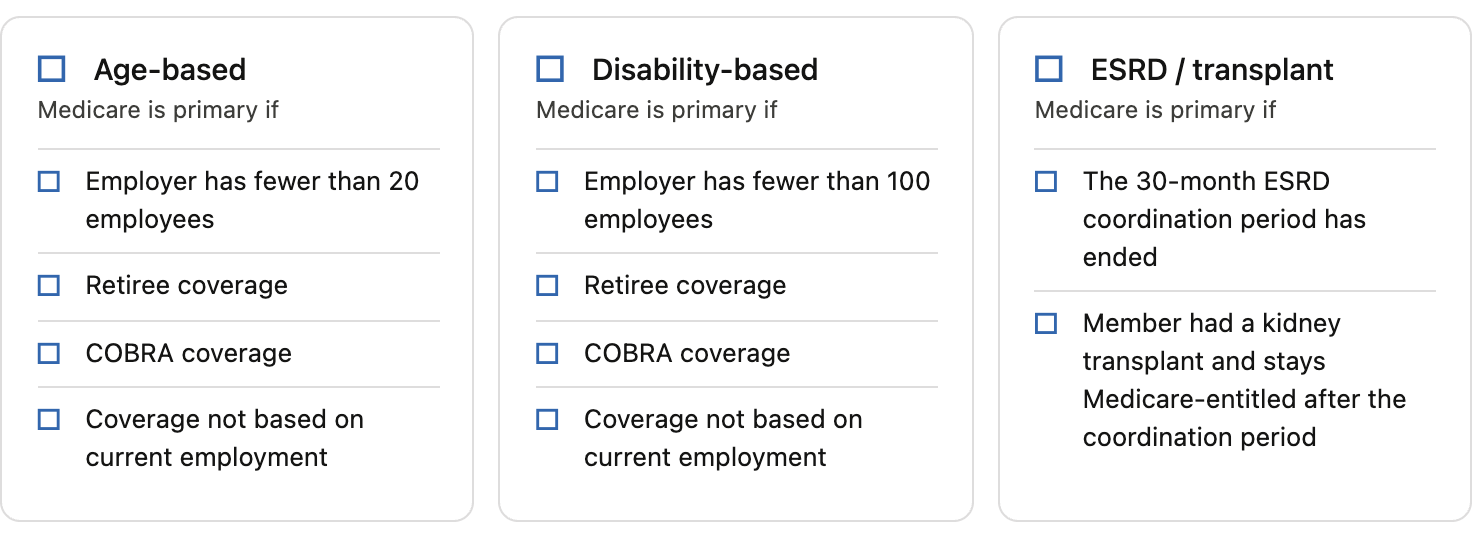Click the 30-month ESRD coordination period label
The width and height of the screenshot is (1472, 538).
point(1224,219)
